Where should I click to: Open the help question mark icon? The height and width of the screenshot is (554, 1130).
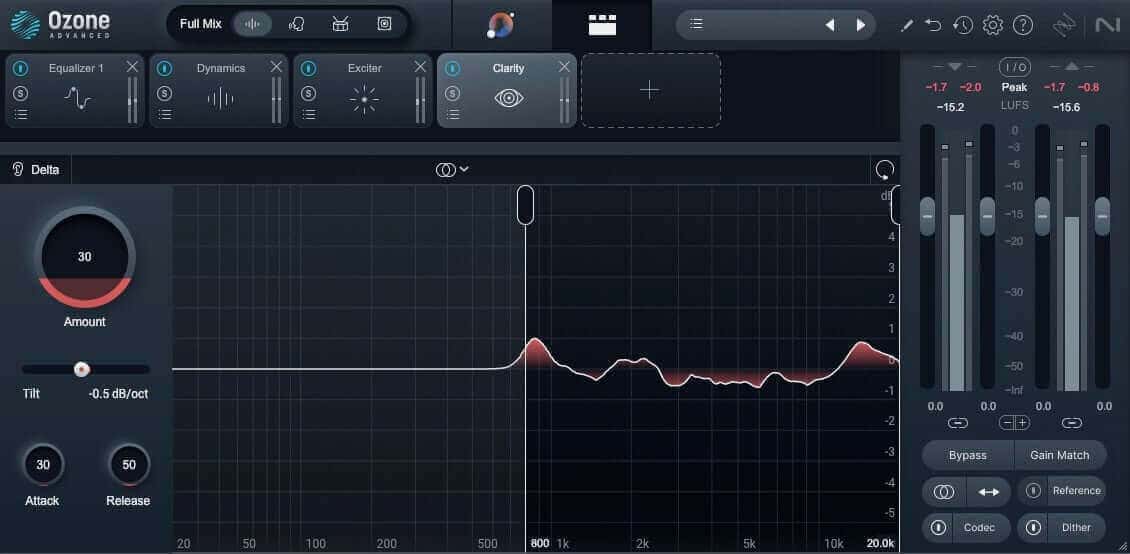tap(1023, 26)
